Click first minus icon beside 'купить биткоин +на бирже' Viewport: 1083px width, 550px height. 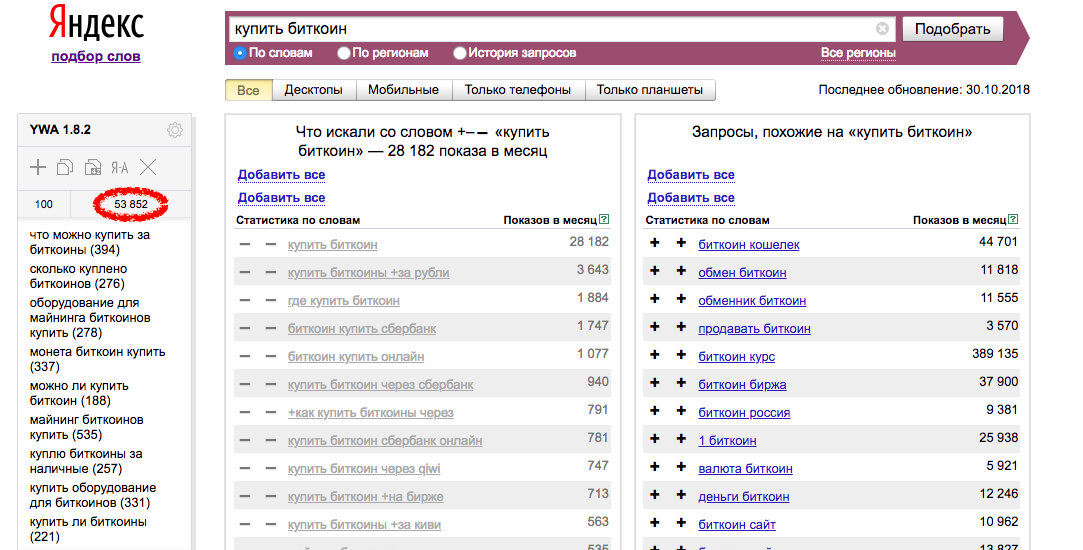tap(245, 496)
